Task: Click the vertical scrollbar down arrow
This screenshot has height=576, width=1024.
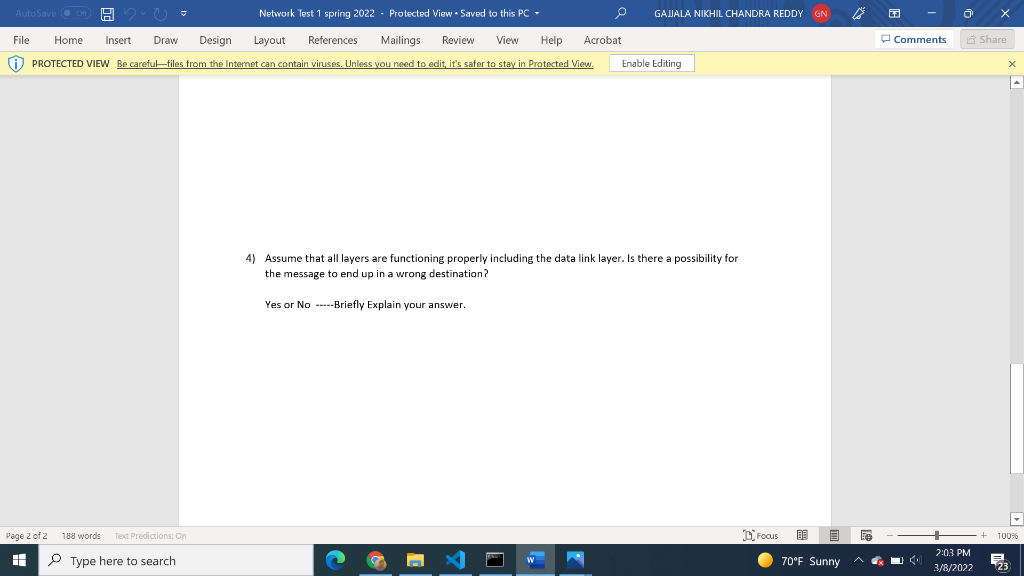Action: pos(1016,519)
